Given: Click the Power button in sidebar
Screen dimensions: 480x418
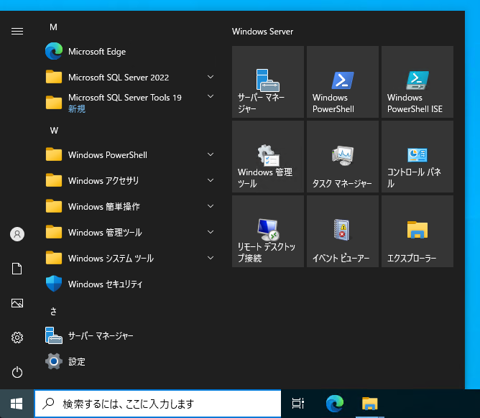Looking at the screenshot, I should click(17, 372).
